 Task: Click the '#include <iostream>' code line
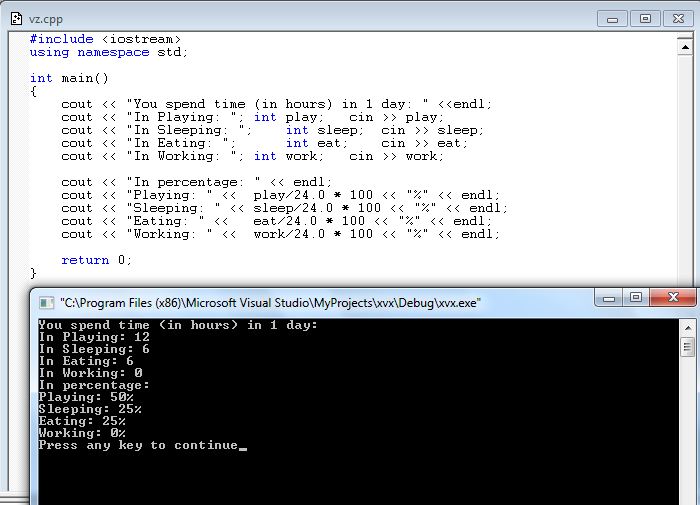point(105,39)
